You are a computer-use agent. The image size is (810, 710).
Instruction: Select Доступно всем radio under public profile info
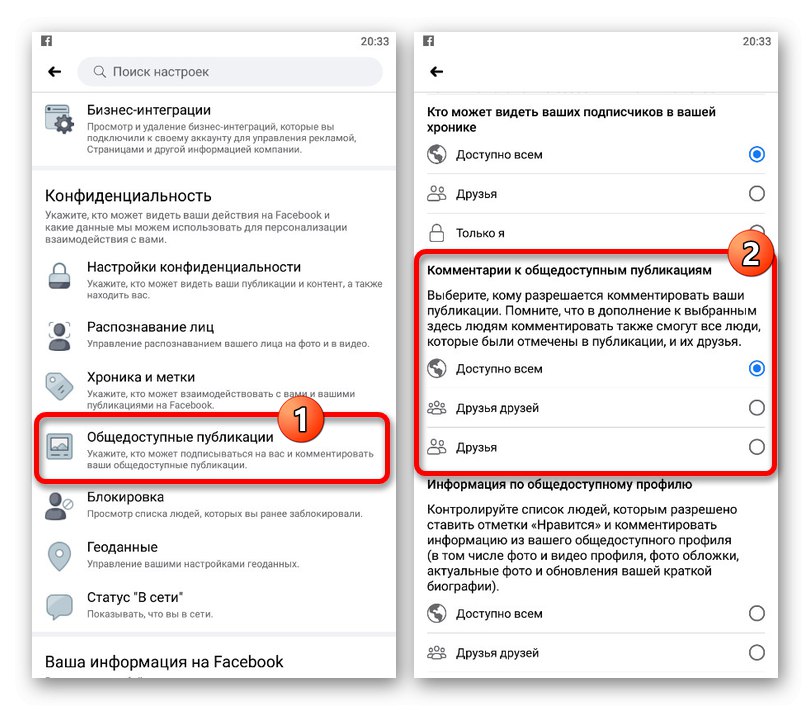(756, 613)
